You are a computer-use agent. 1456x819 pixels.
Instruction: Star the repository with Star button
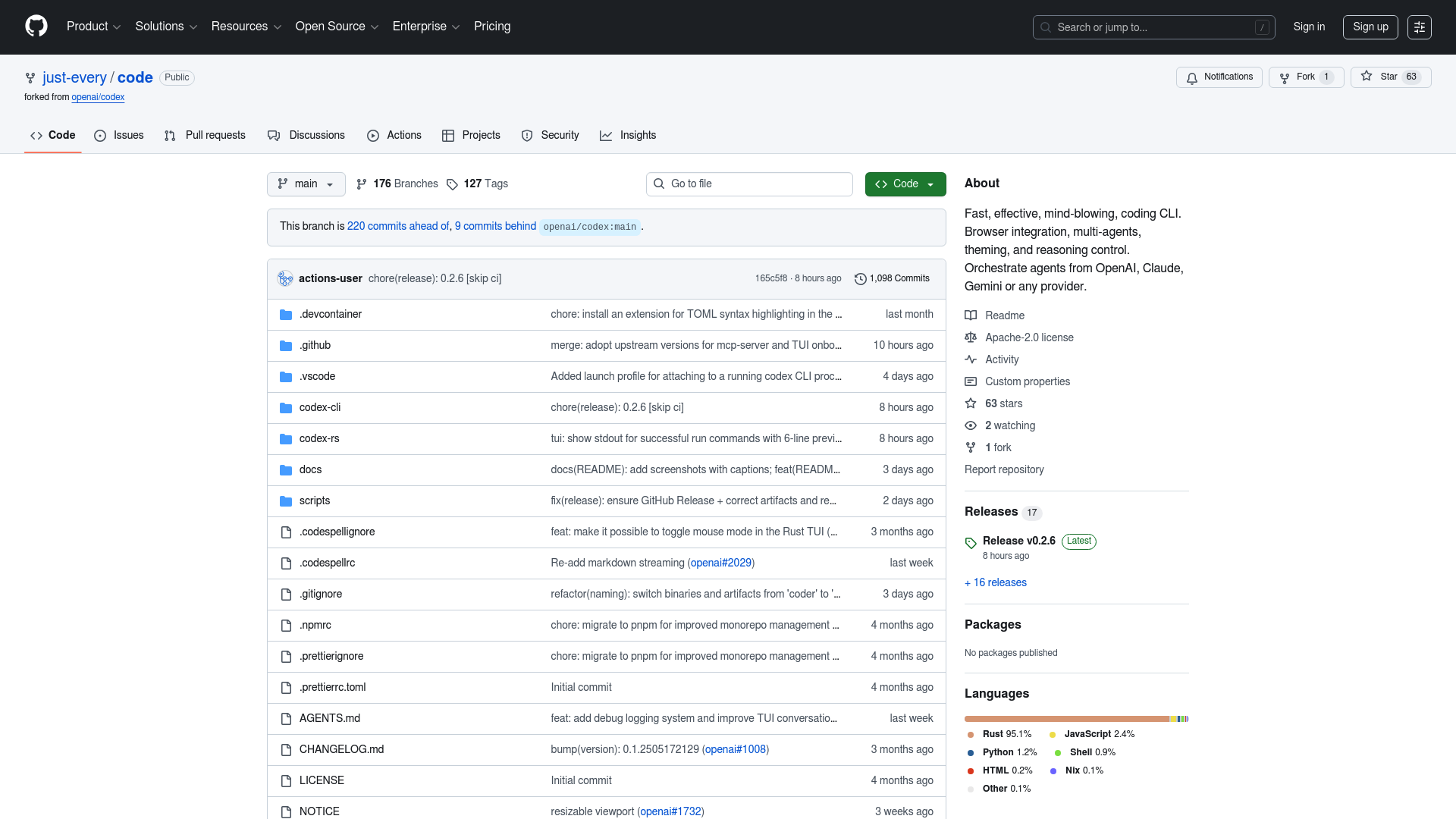pyautogui.click(x=1391, y=77)
